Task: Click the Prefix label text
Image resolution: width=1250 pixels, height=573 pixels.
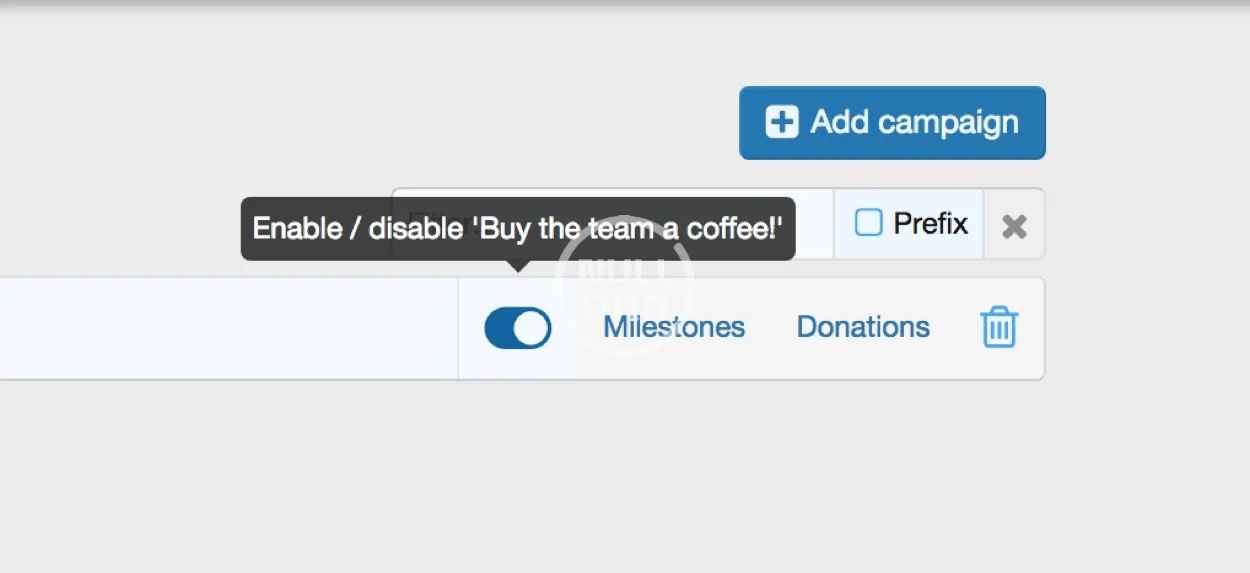Action: [930, 224]
